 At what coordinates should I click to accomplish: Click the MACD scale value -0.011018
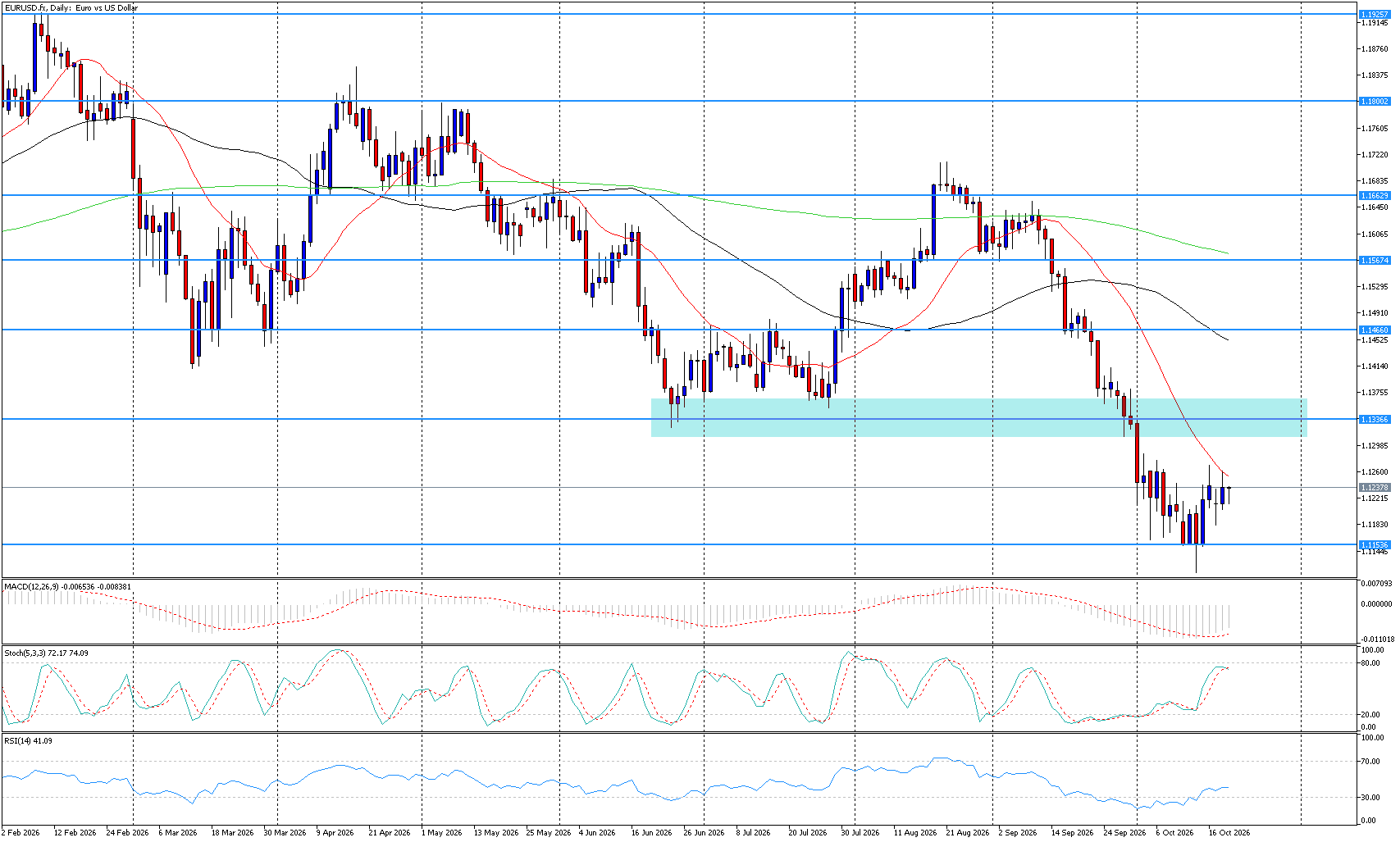1377,639
